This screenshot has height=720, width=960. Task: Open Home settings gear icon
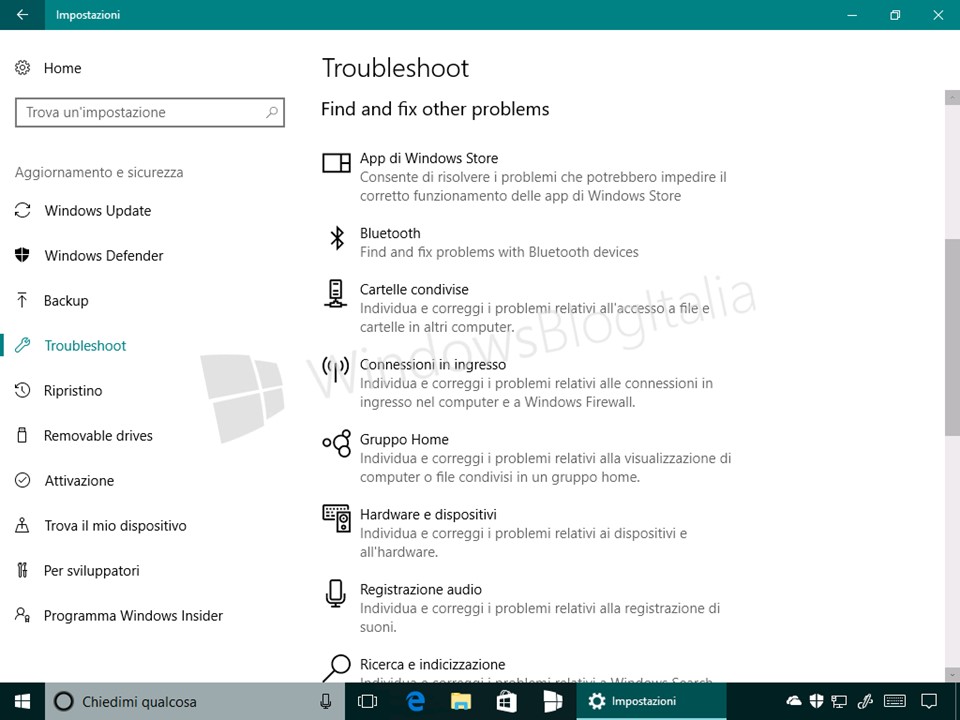tap(23, 67)
